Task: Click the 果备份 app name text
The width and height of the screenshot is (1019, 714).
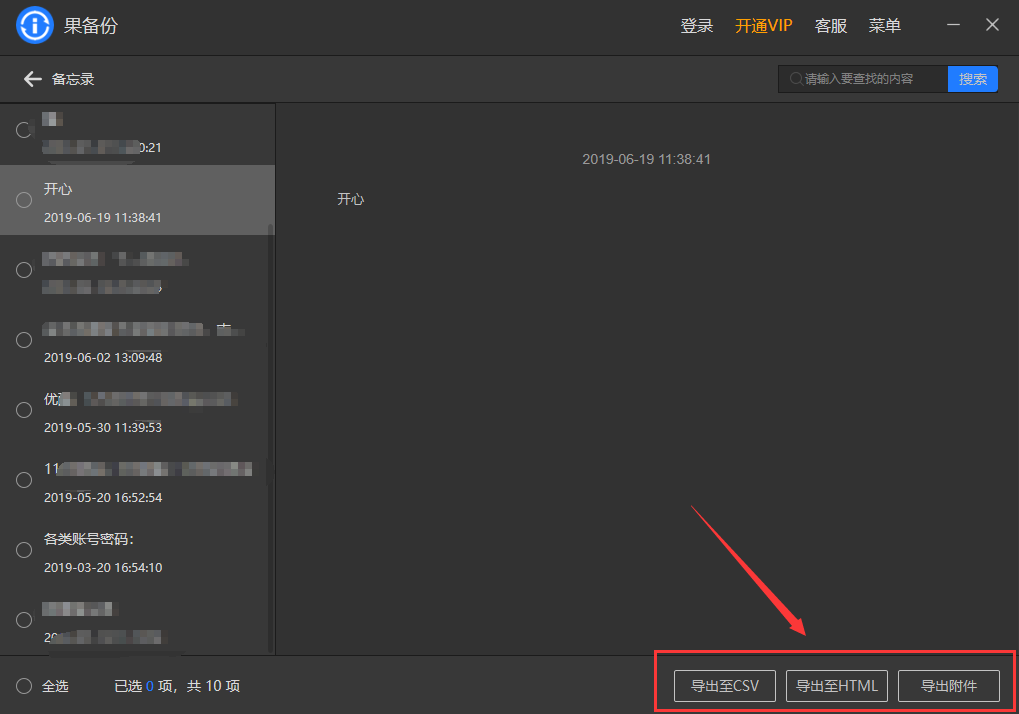Action: (90, 26)
